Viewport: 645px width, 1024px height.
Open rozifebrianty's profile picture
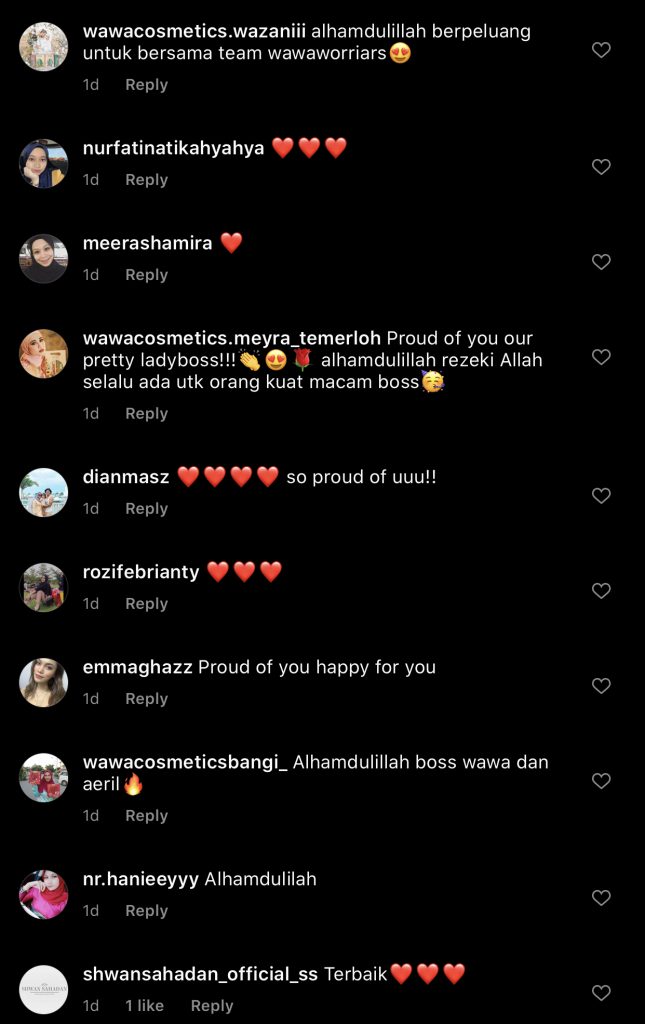point(43,587)
